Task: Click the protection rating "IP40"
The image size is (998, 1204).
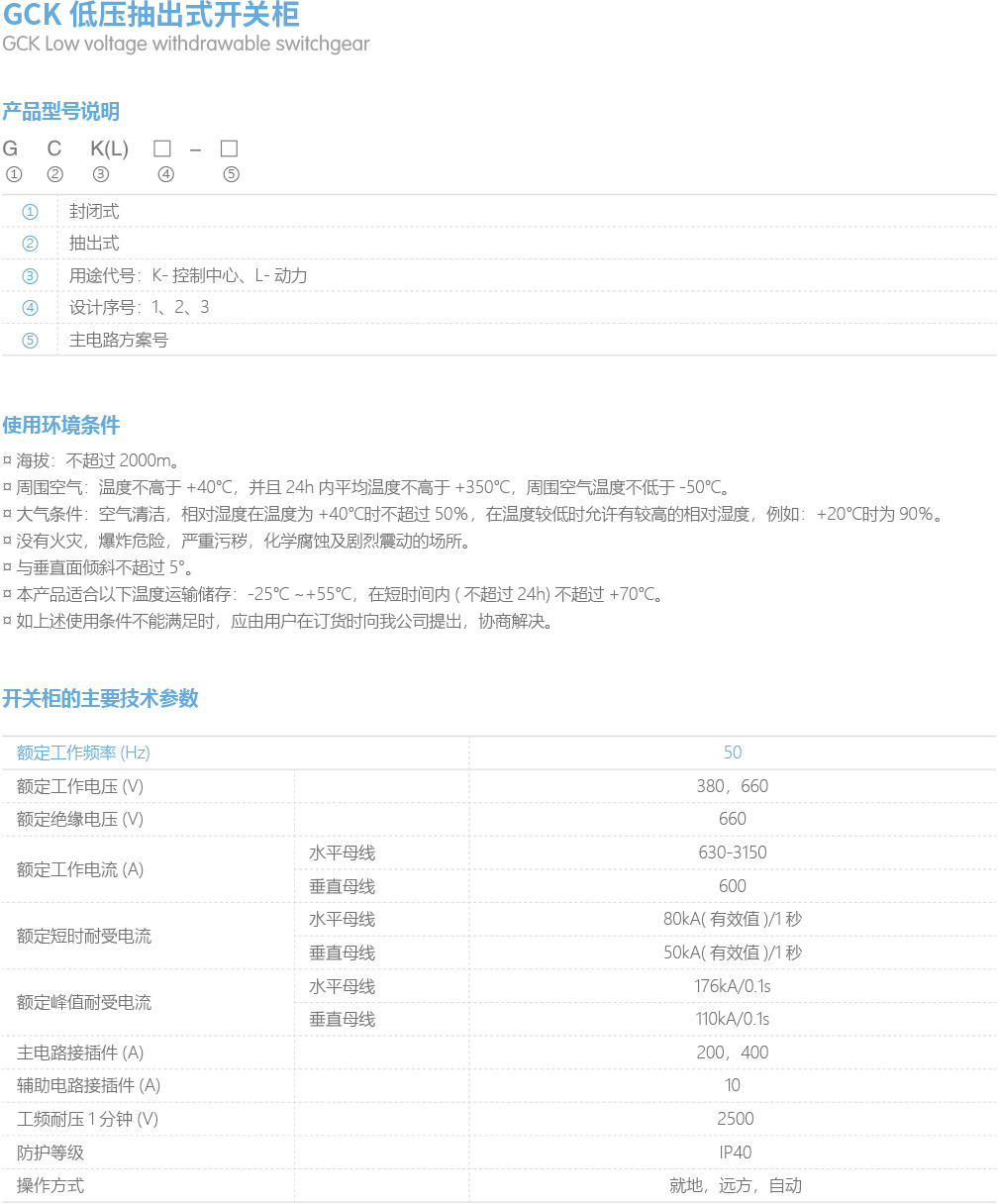Action: (x=736, y=1153)
